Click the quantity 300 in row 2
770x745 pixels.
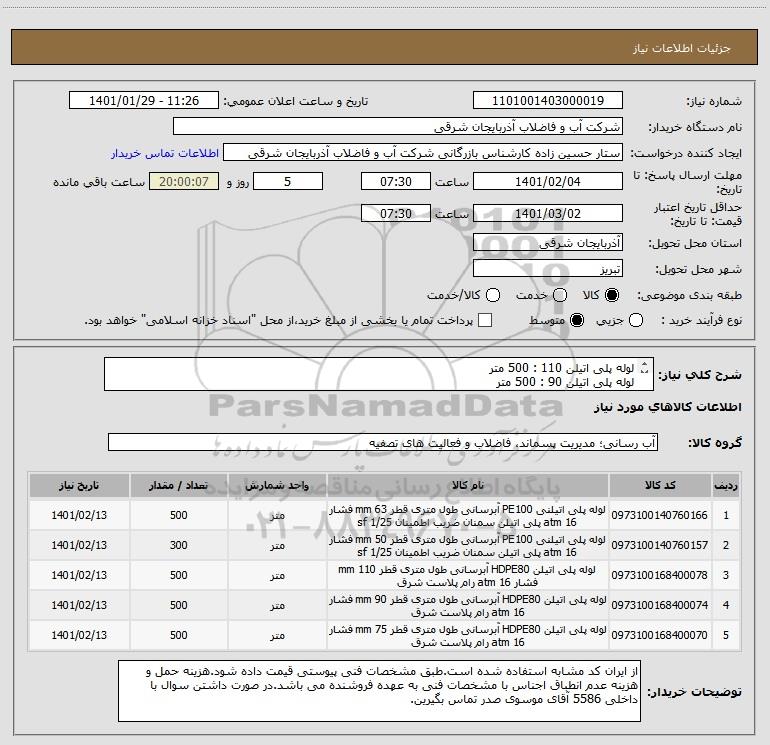pyautogui.click(x=179, y=545)
